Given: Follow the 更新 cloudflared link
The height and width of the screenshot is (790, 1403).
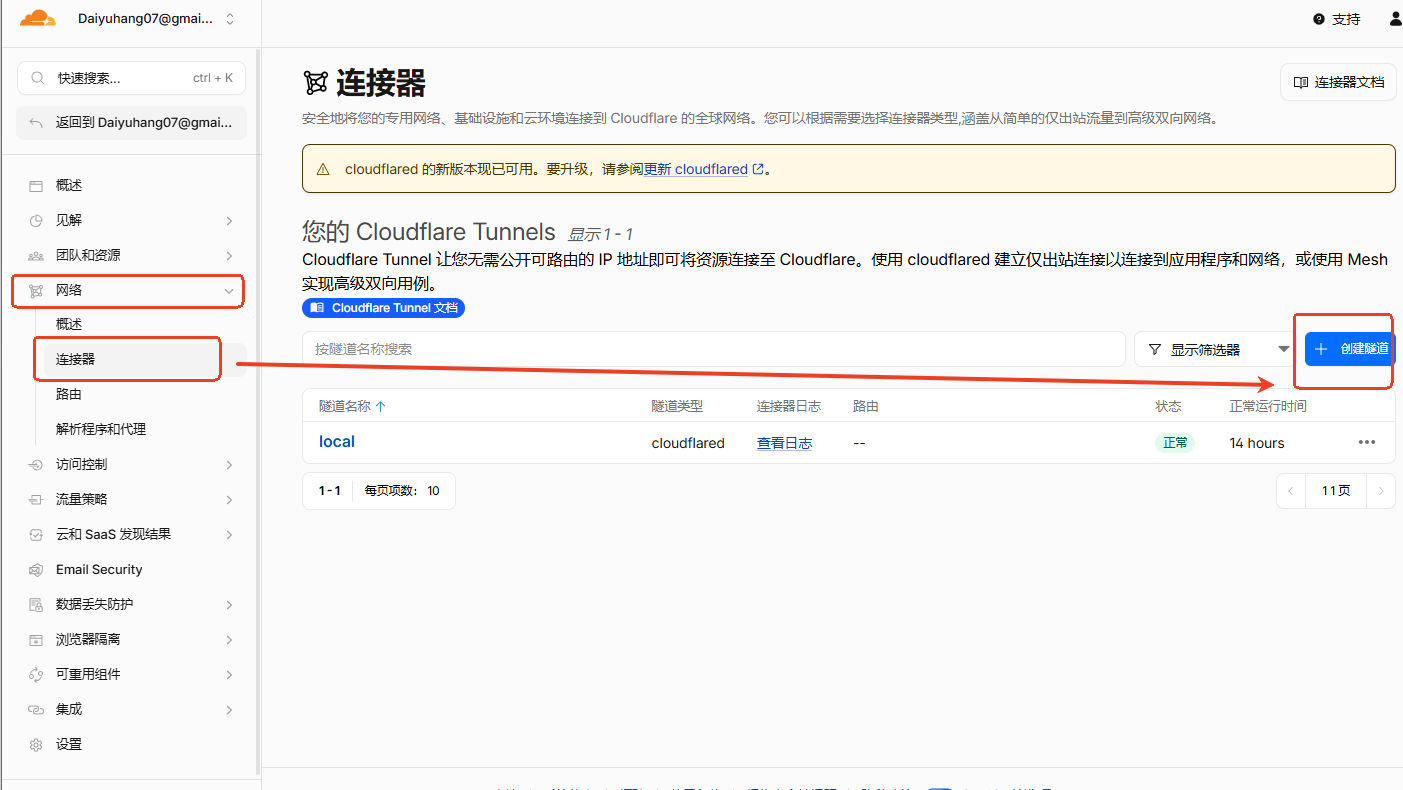Looking at the screenshot, I should tap(703, 170).
